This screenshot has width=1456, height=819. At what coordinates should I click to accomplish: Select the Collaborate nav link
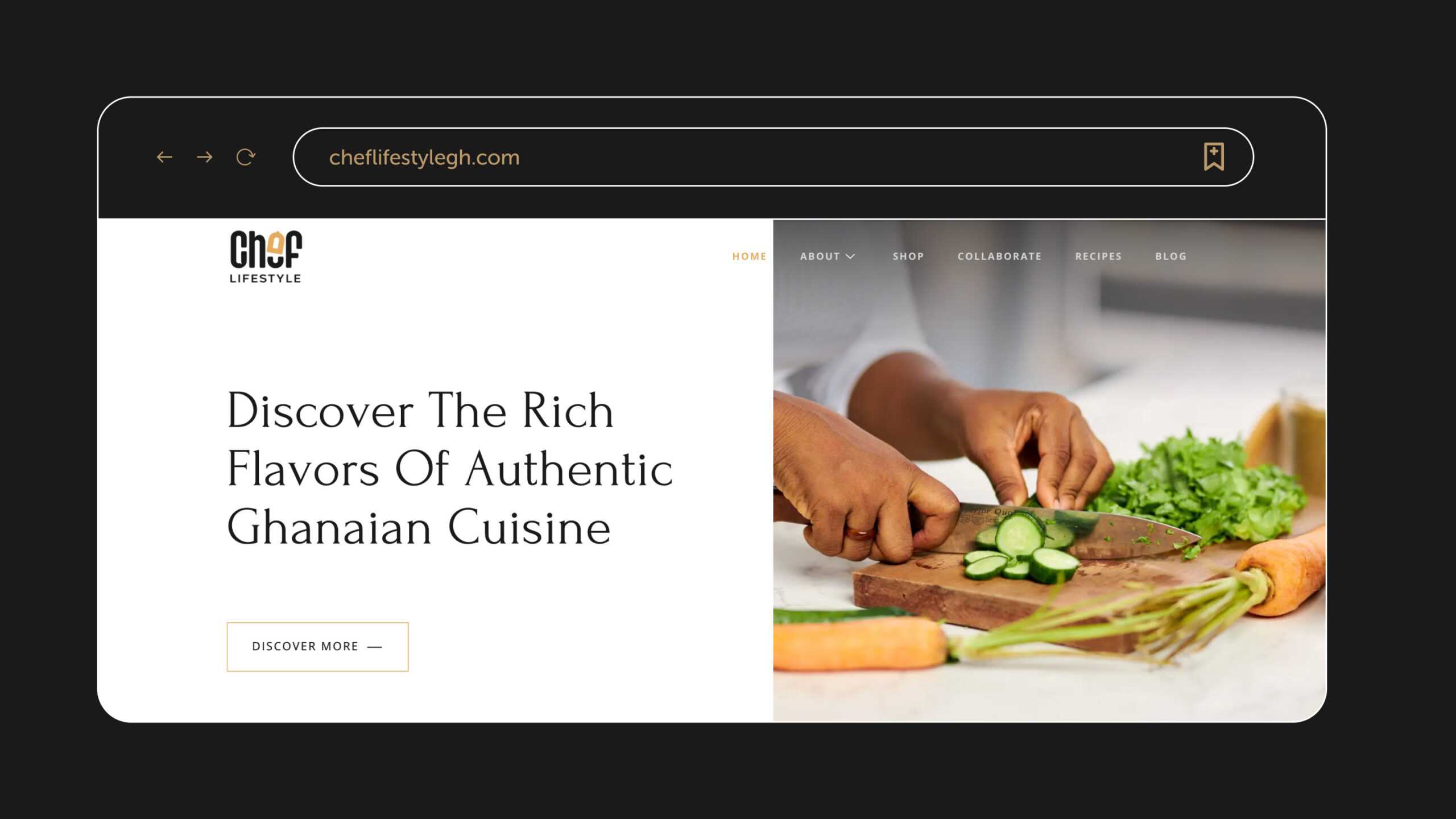999,257
